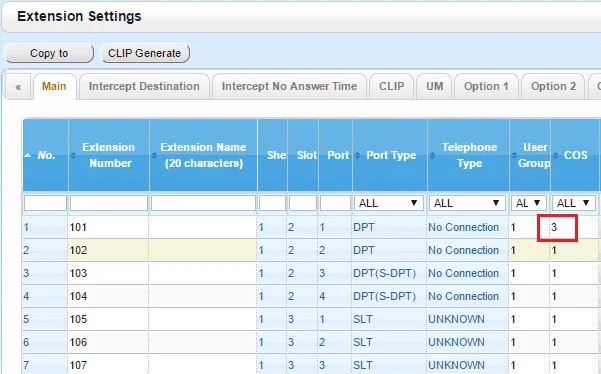This screenshot has width=601, height=374.
Task: Click the CLIP Generate button
Action: point(145,53)
